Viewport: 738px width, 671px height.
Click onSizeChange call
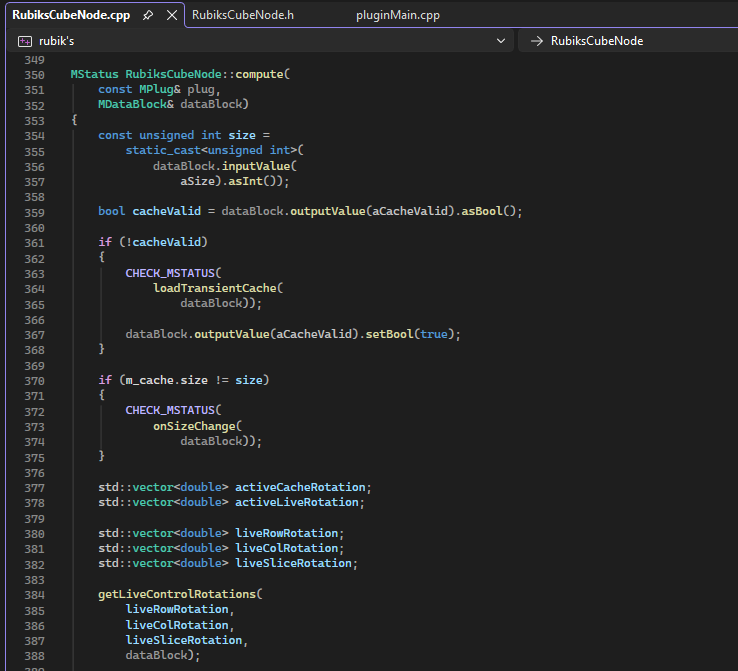[x=194, y=426]
